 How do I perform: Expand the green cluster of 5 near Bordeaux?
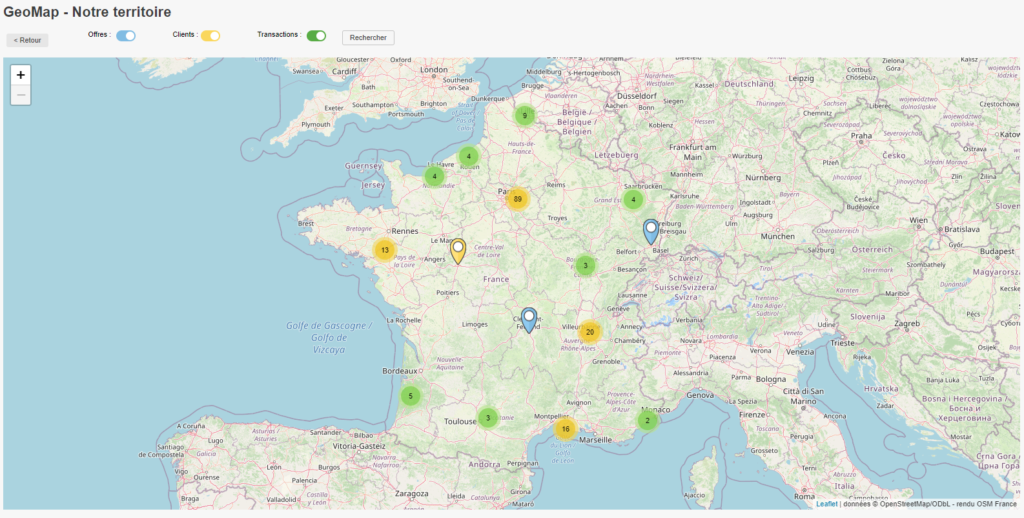(409, 396)
